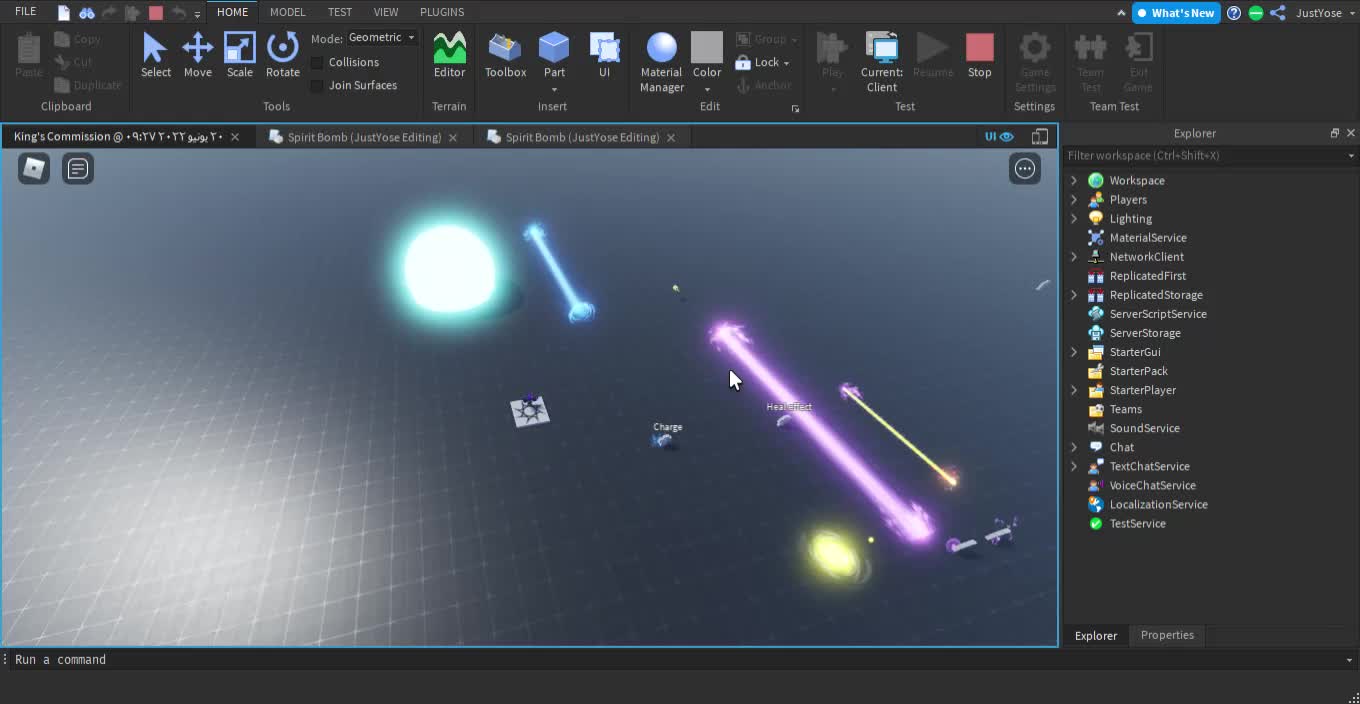
Task: Enable the Collisions checkbox
Action: pyautogui.click(x=317, y=62)
